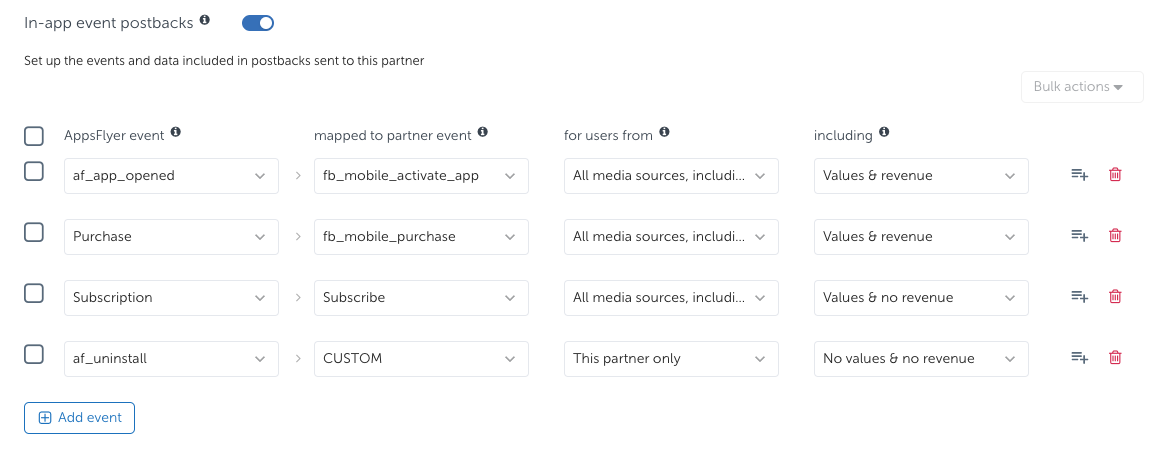1154x449 pixels.
Task: Check the Purchase event row checkbox
Action: 34,233
